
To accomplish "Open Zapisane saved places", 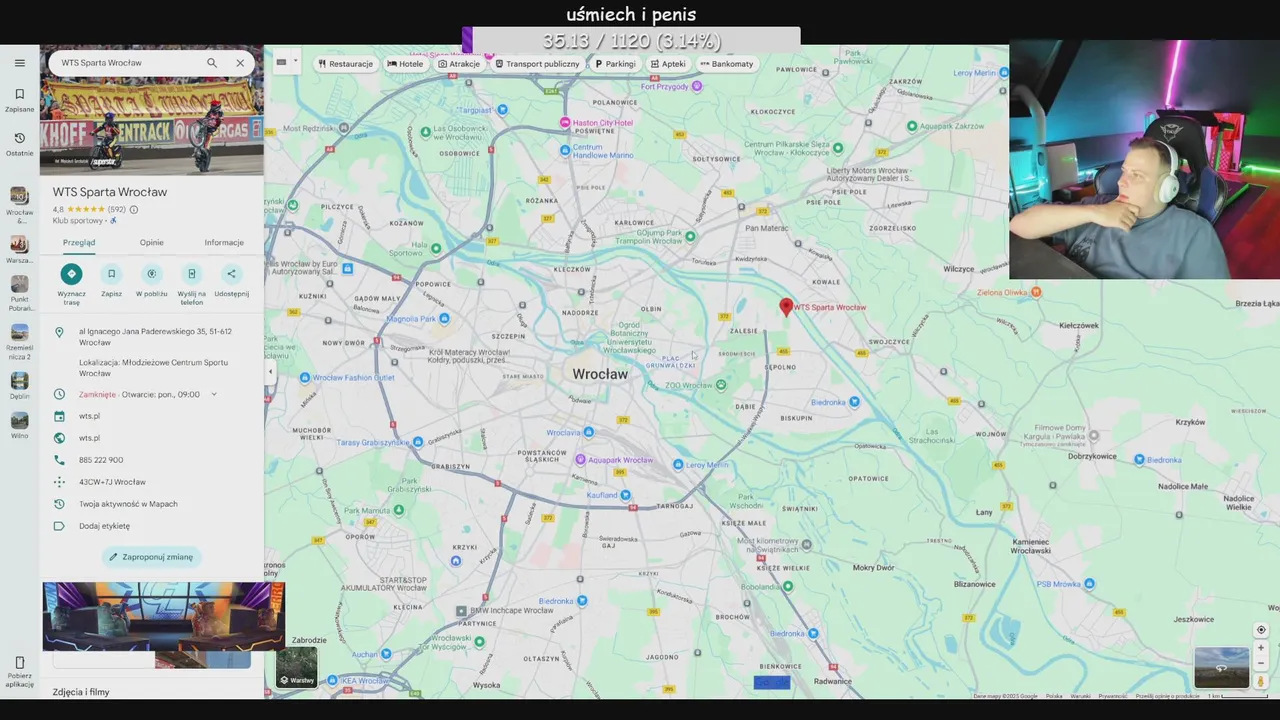I will (x=19, y=99).
